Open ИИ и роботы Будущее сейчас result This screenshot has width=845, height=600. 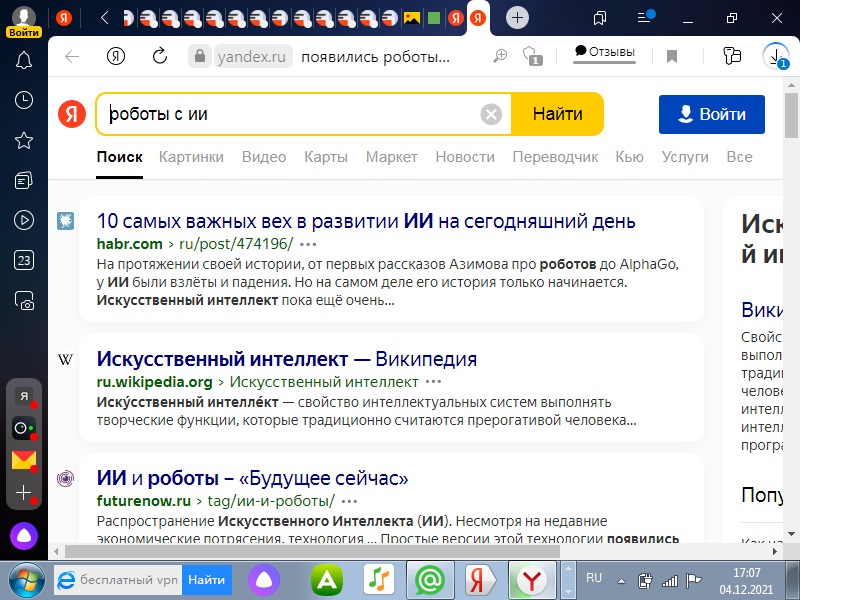point(252,478)
